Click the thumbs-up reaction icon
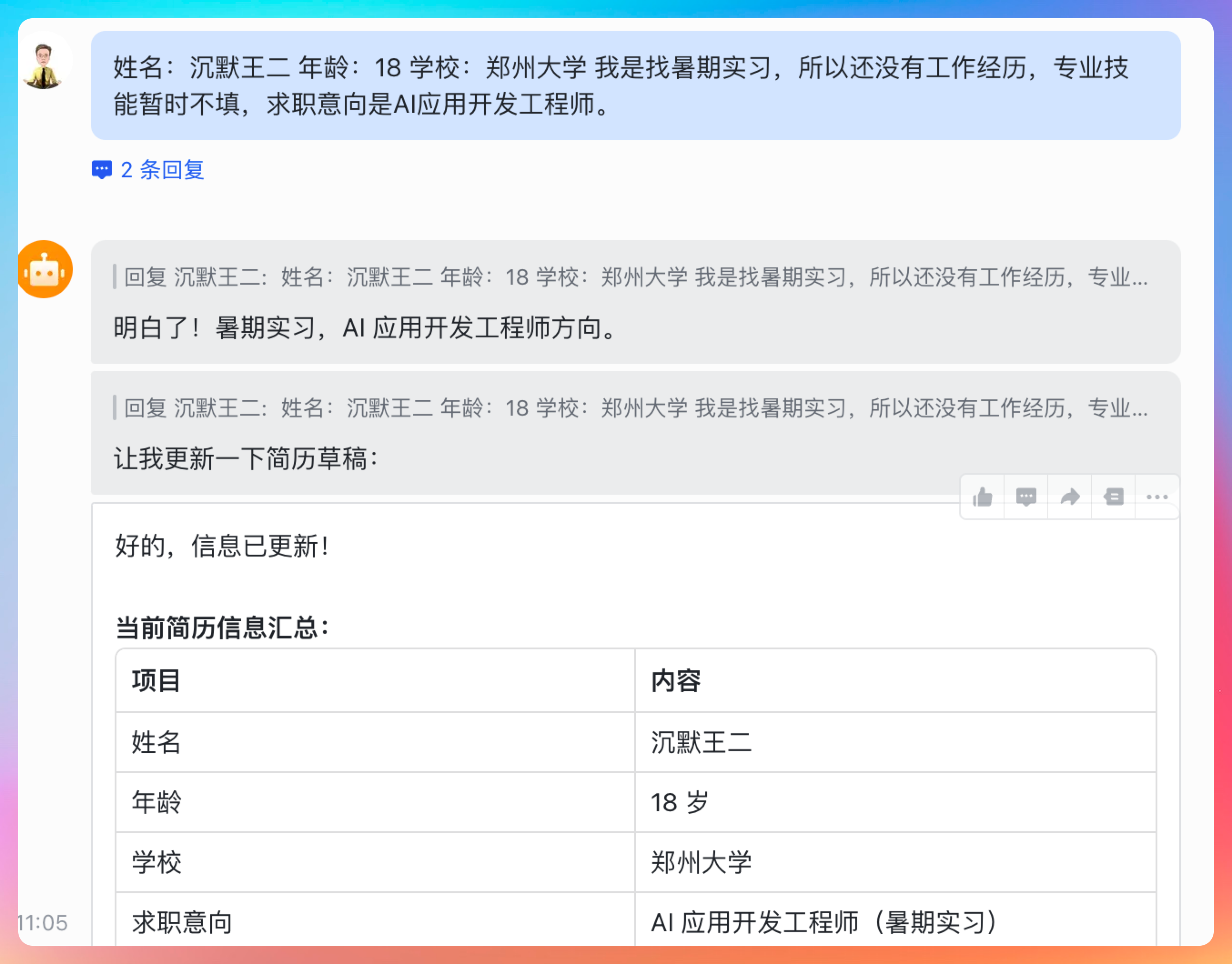 pyautogui.click(x=982, y=497)
